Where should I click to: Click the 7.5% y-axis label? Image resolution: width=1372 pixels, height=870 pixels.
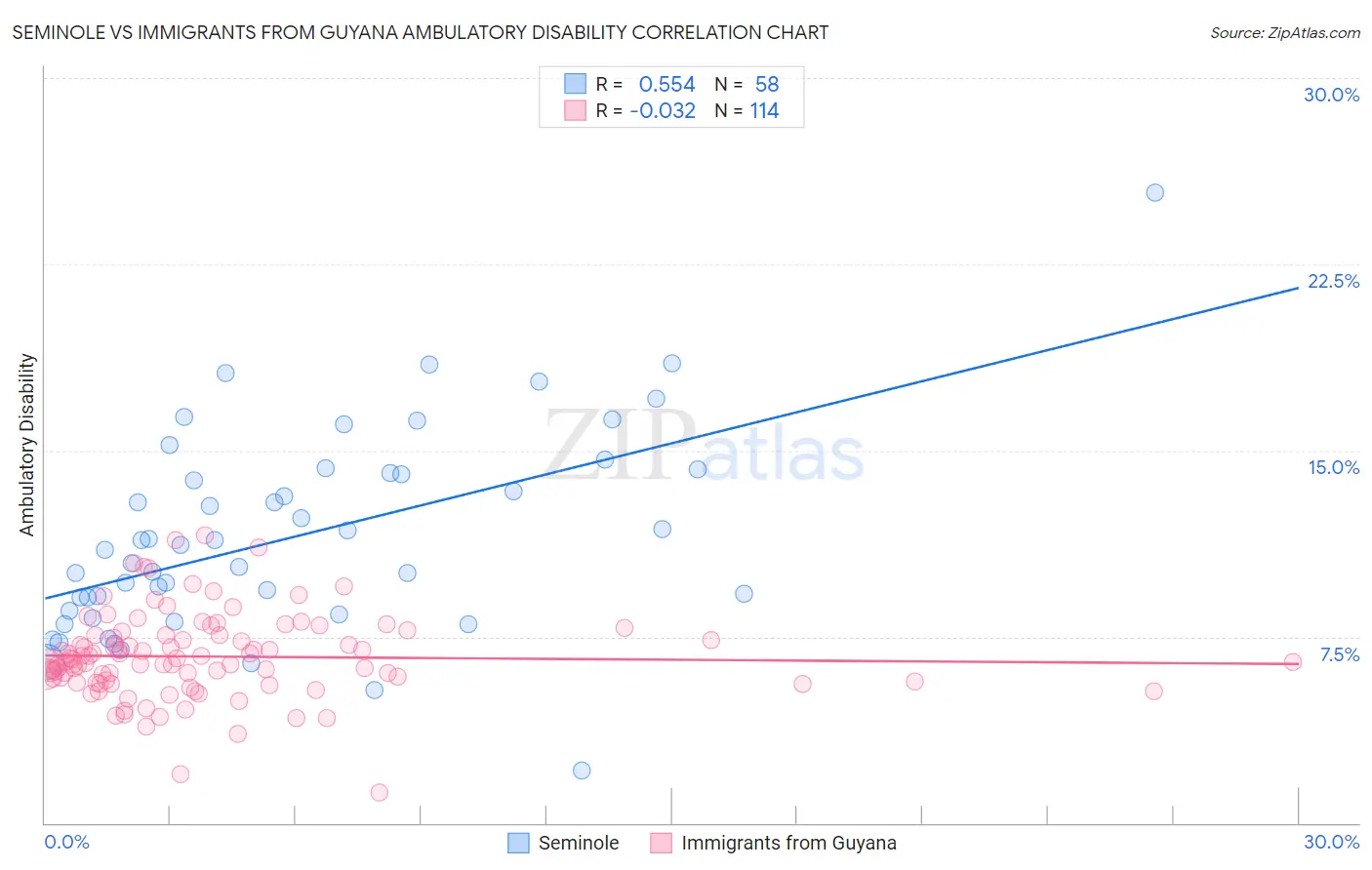click(1340, 654)
